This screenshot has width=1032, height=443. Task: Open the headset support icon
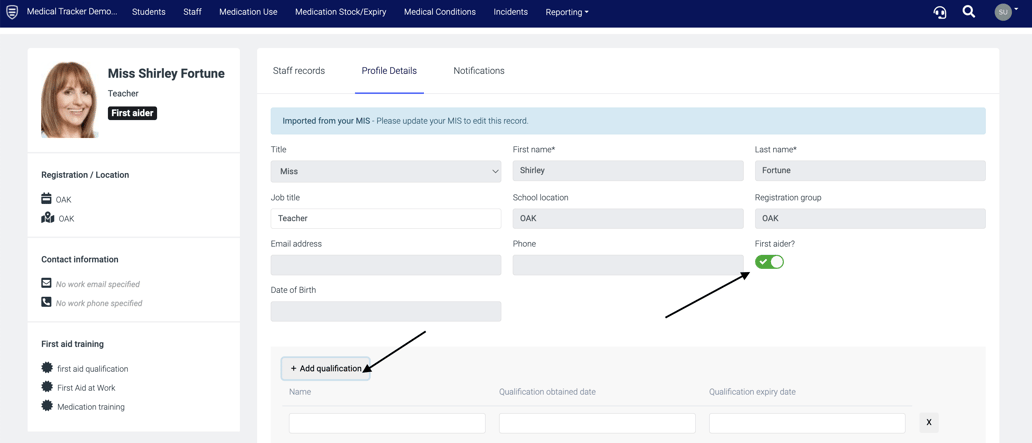click(x=940, y=12)
